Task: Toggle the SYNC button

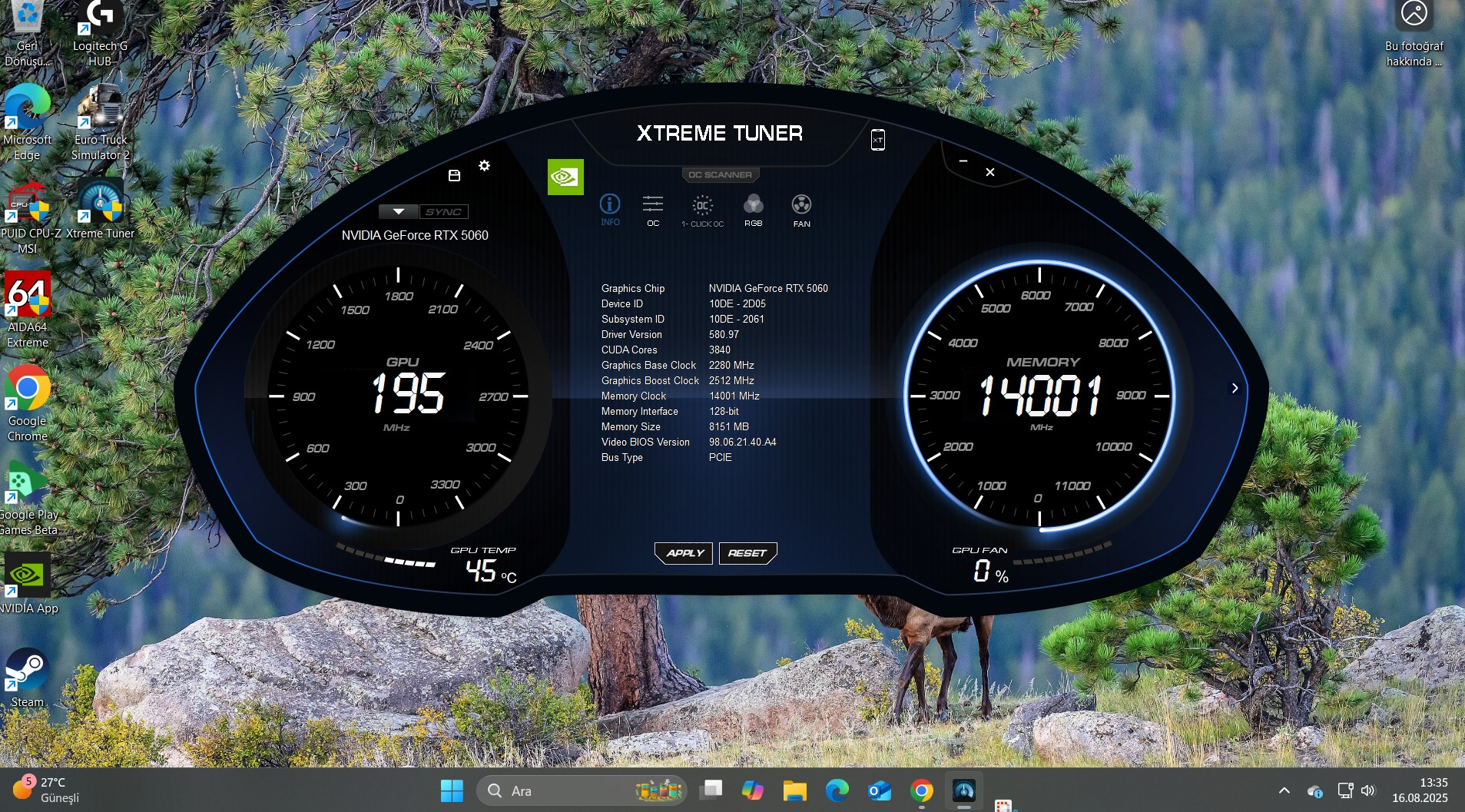Action: click(x=443, y=212)
